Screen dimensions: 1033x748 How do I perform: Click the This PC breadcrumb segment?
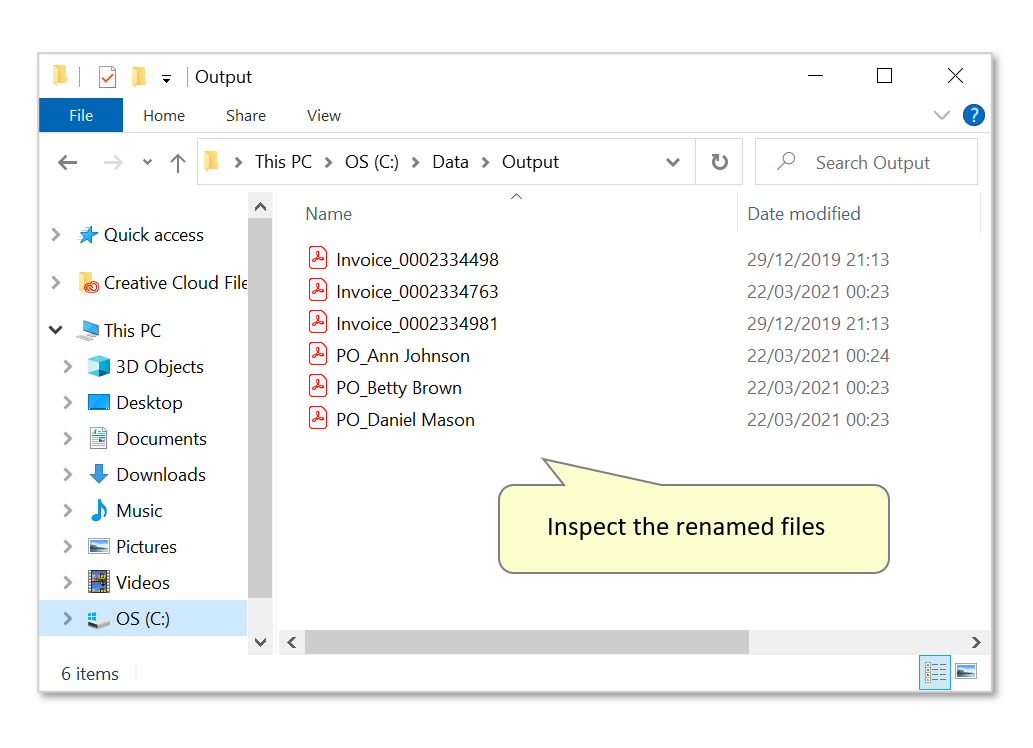[x=283, y=162]
